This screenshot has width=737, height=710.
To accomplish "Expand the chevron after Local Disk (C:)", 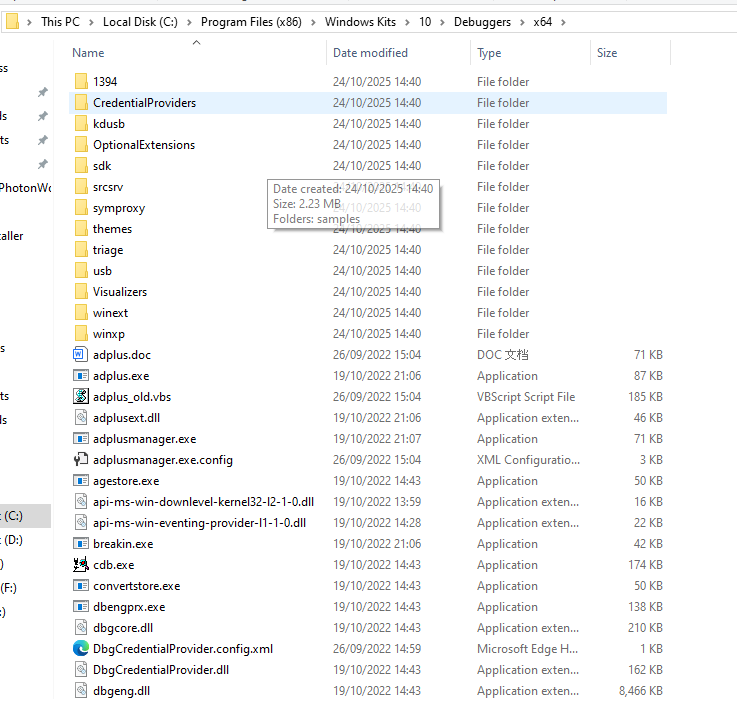I will (x=189, y=22).
